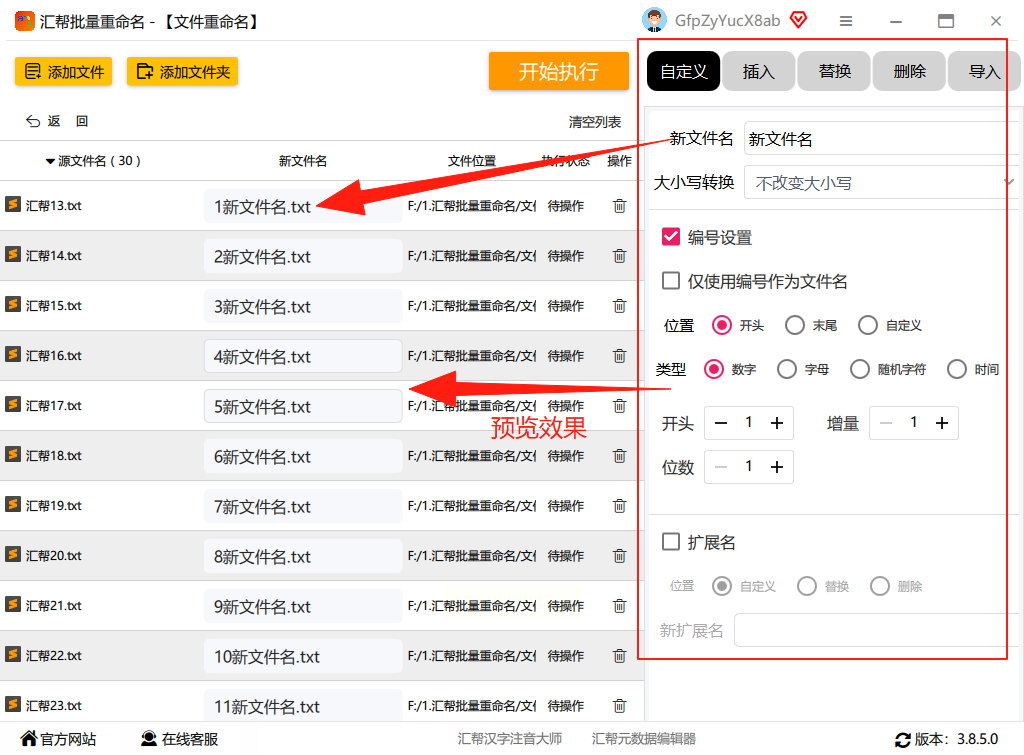The width and height of the screenshot is (1024, 755).
Task: Enable 仅使用编号作为文件名 checkbox
Action: coord(671,281)
